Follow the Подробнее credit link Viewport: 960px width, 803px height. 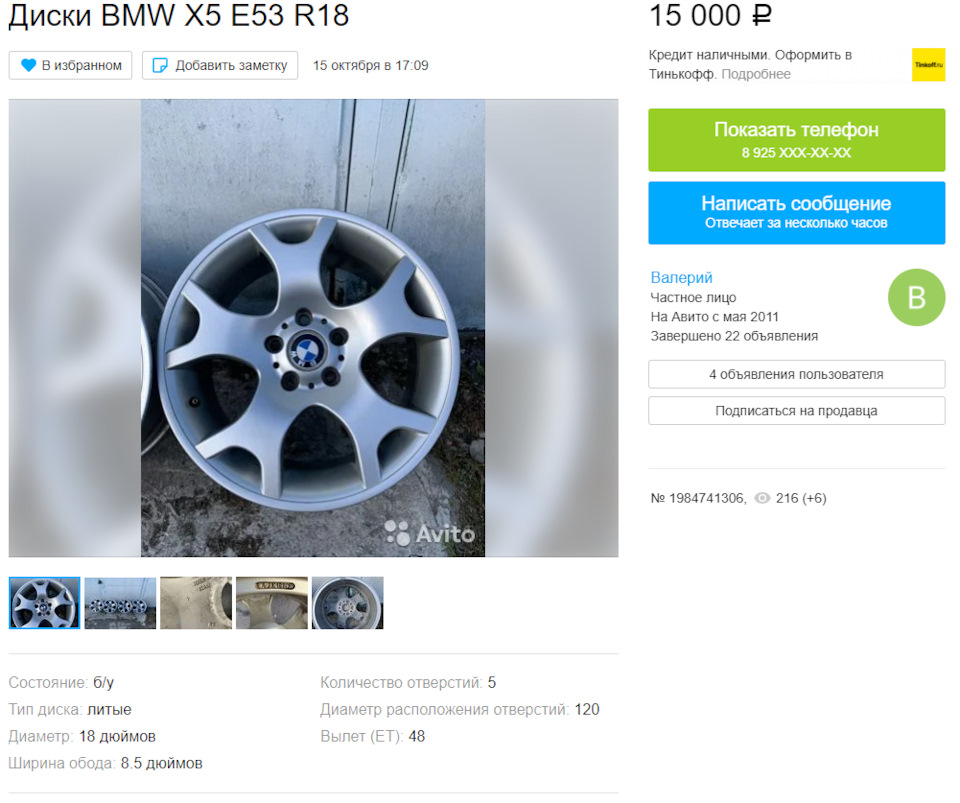pyautogui.click(x=756, y=74)
